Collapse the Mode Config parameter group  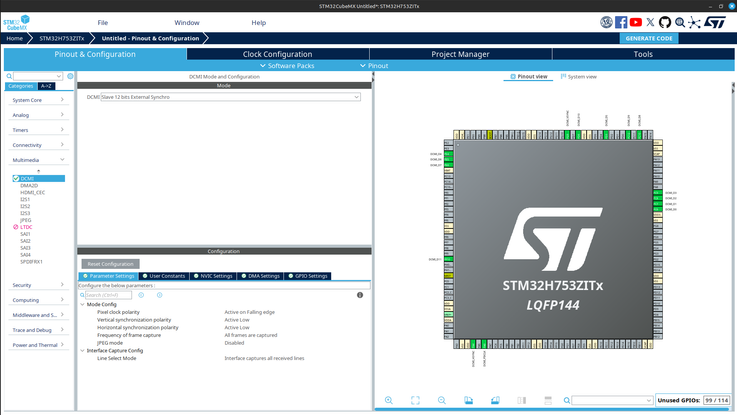[83, 305]
